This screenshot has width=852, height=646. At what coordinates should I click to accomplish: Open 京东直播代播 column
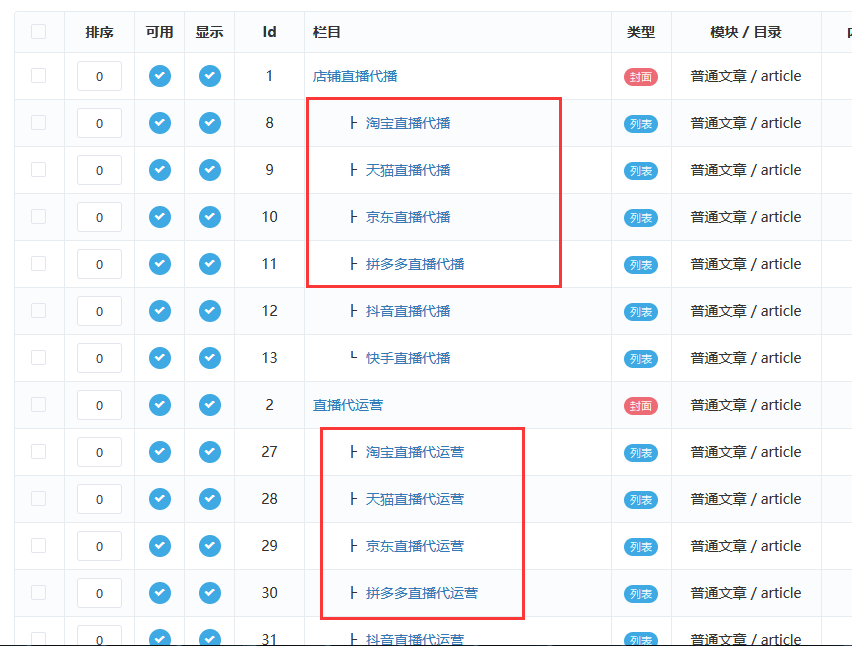tap(408, 217)
